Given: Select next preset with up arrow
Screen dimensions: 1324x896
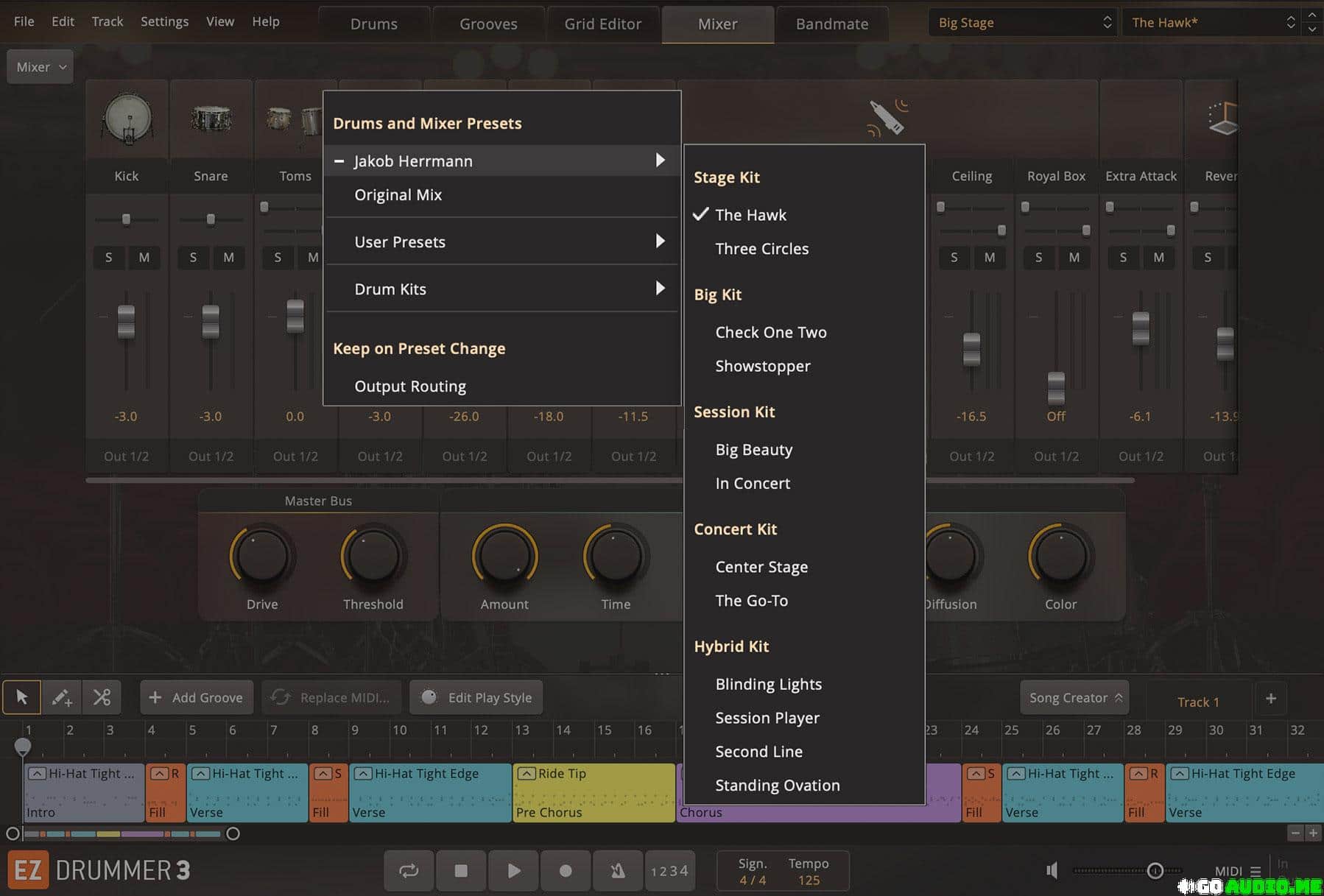Looking at the screenshot, I should [x=1311, y=15].
